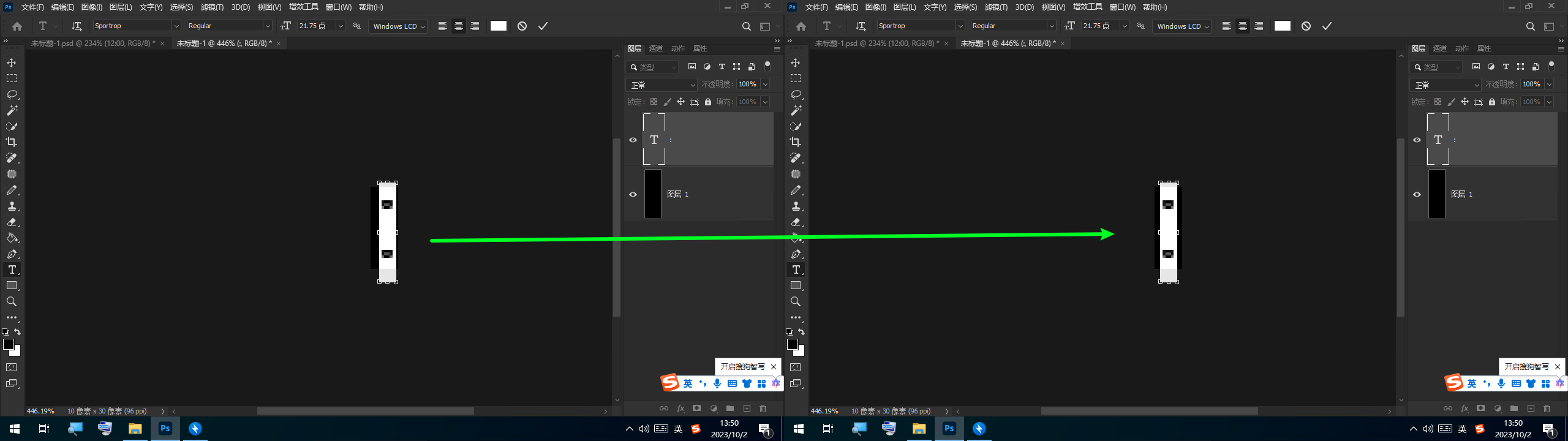This screenshot has width=1568, height=441.
Task: Switch to 通道 tab in right window
Action: (x=1439, y=48)
